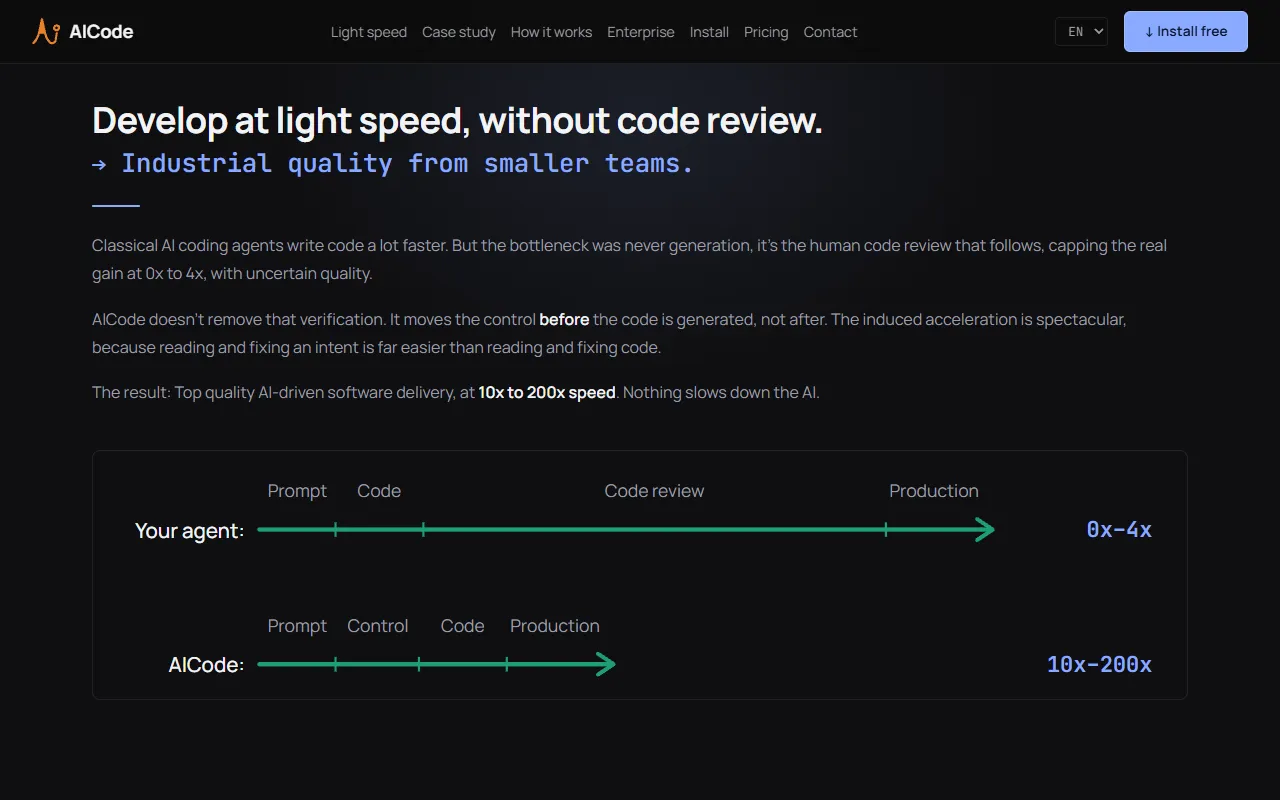Click 'Prompt' label in AICode row

pos(297,626)
